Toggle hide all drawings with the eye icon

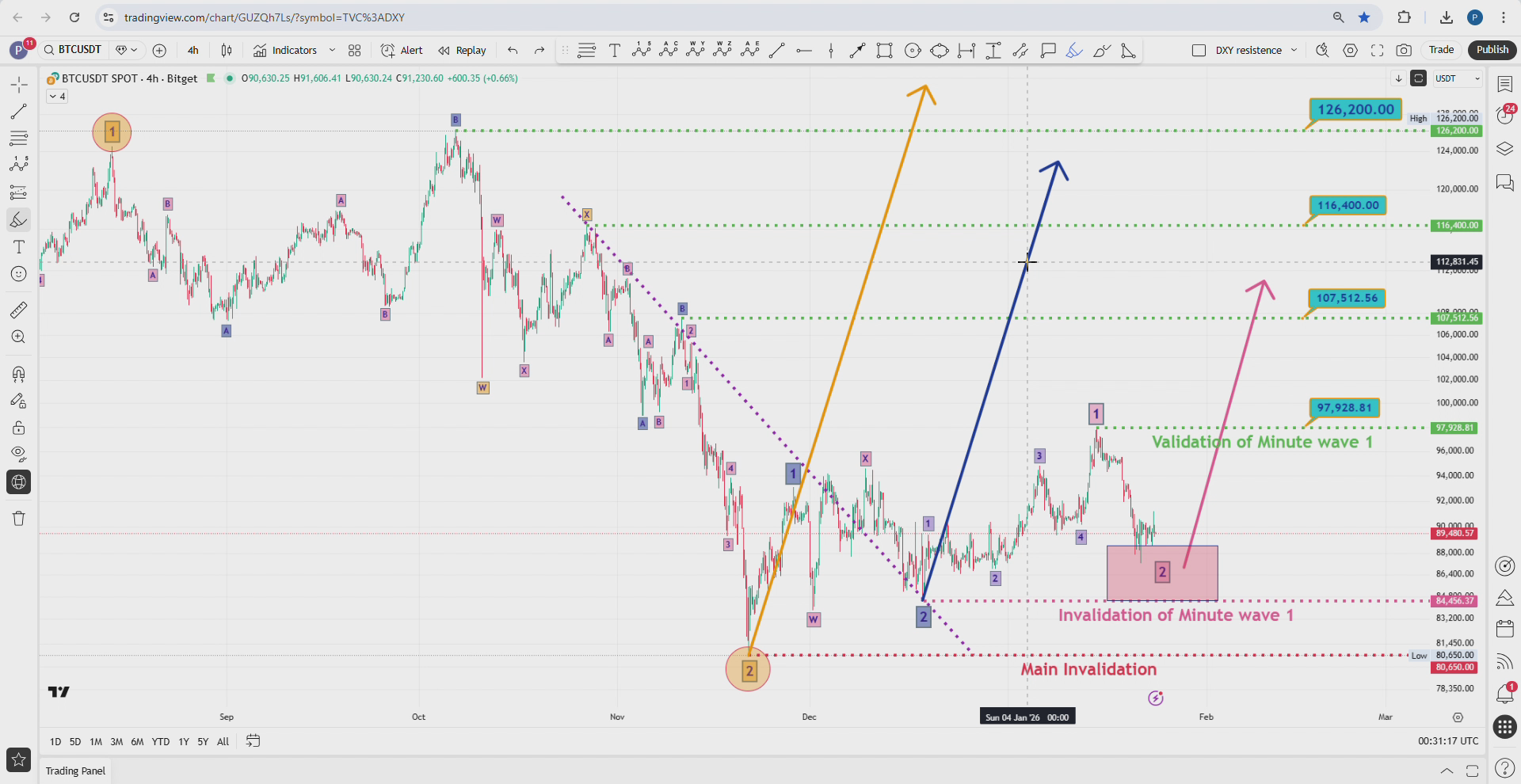(x=18, y=454)
